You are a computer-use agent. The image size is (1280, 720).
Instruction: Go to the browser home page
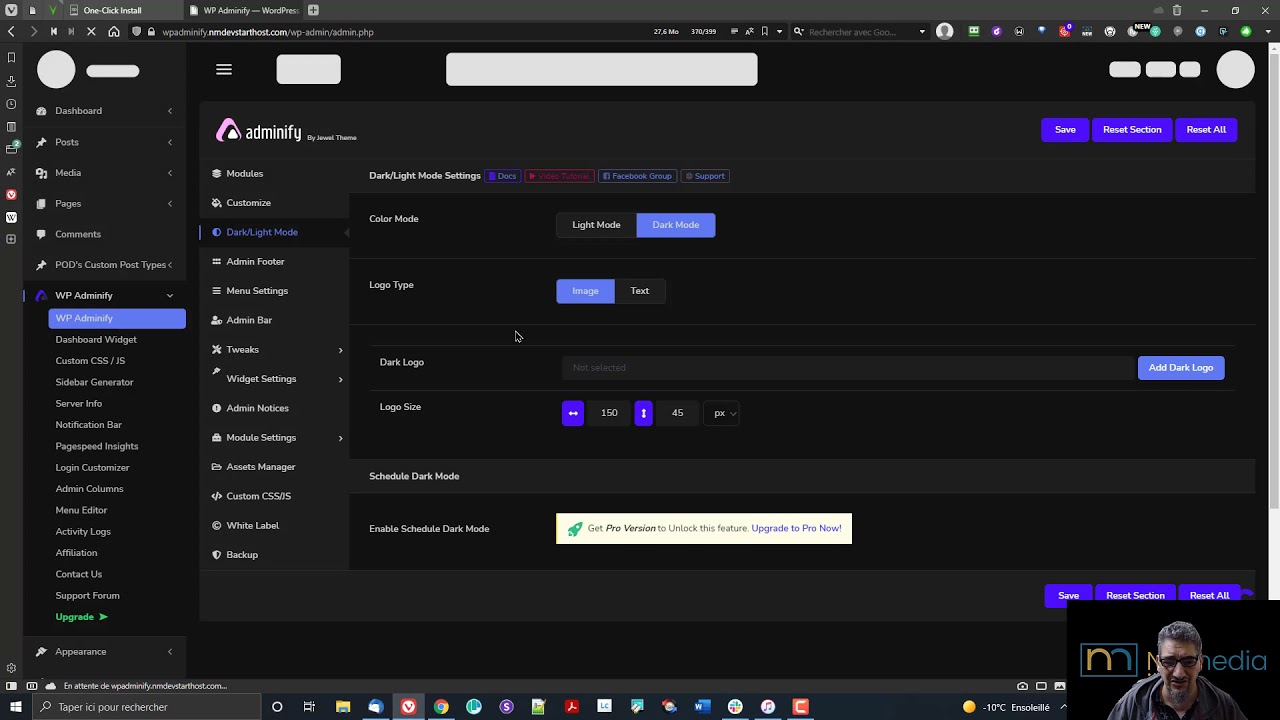pyautogui.click(x=114, y=32)
